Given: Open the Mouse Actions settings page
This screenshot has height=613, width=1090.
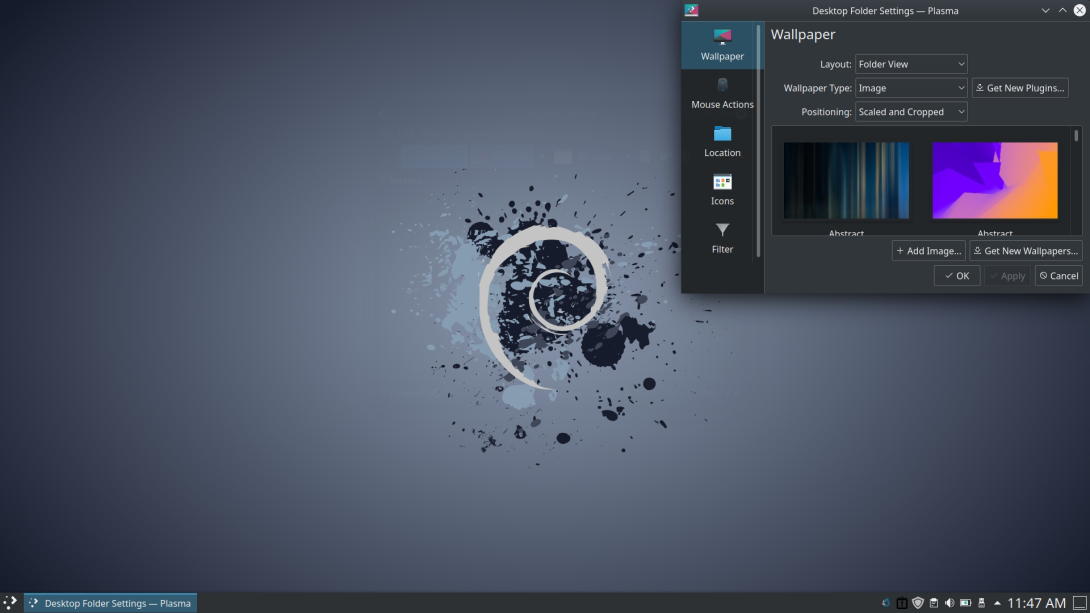Looking at the screenshot, I should (x=722, y=94).
